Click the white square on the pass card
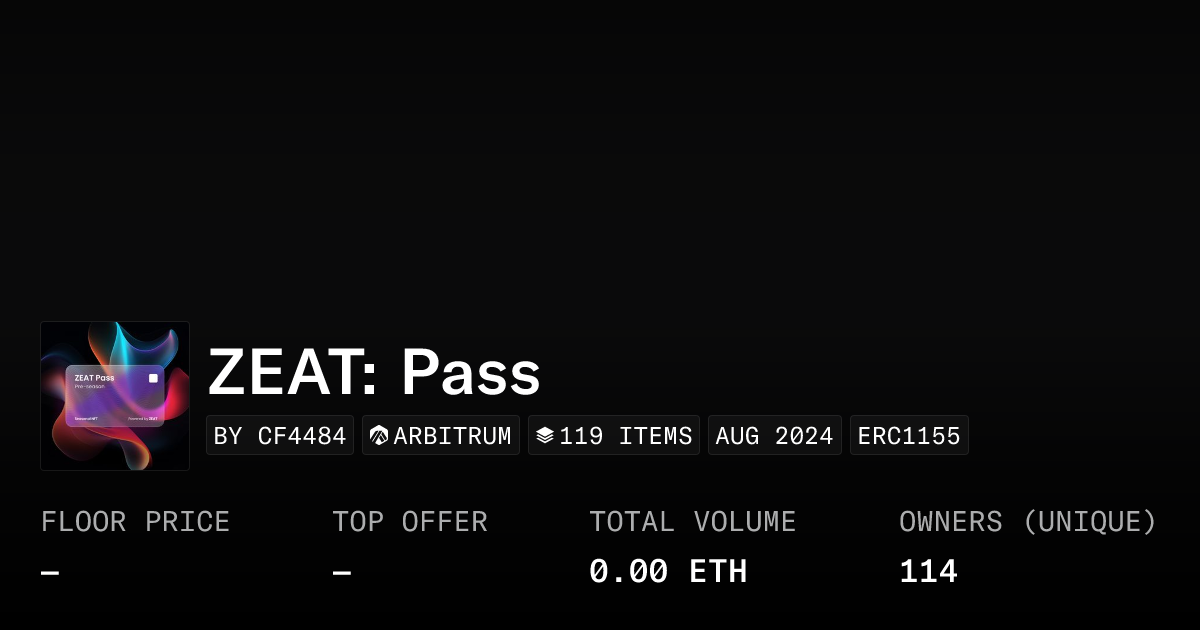The image size is (1200, 630). (x=153, y=378)
